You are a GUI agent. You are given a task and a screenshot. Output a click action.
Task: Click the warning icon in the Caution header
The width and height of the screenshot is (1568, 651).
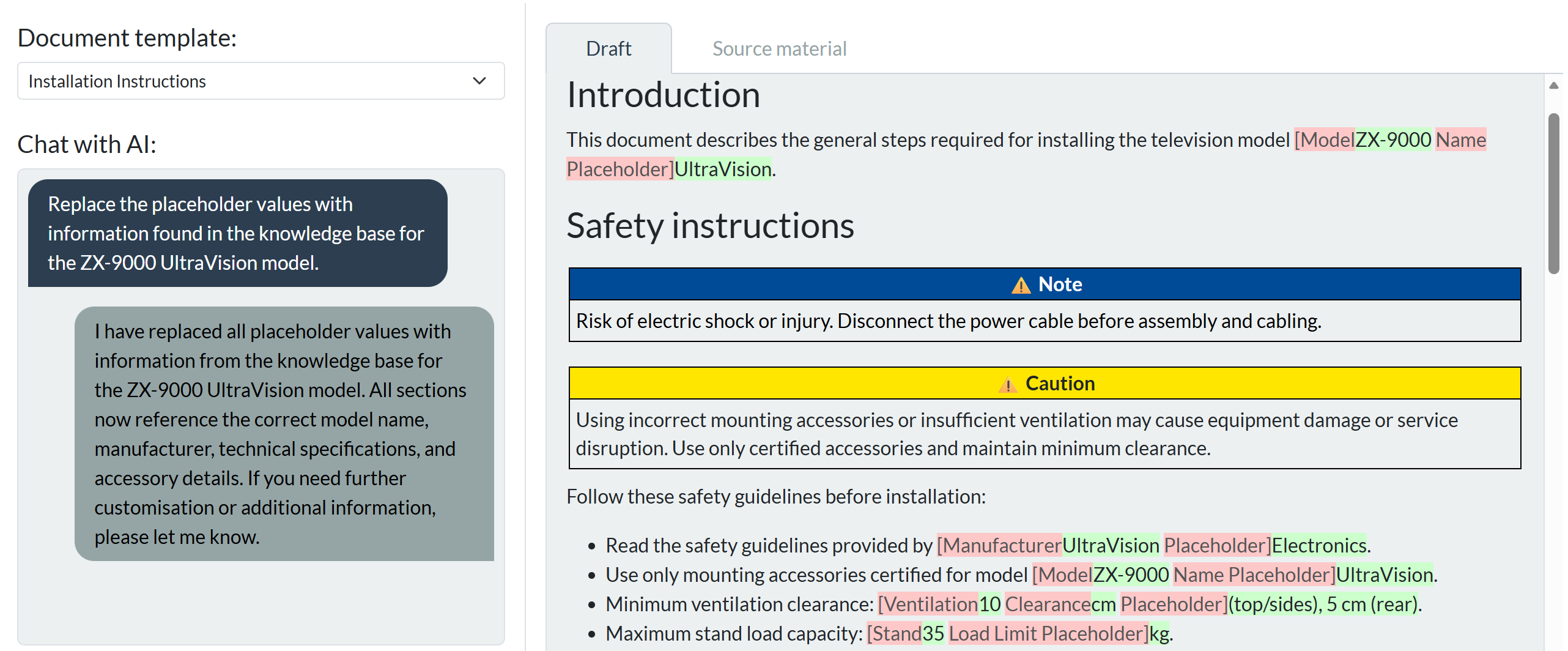(x=1008, y=385)
